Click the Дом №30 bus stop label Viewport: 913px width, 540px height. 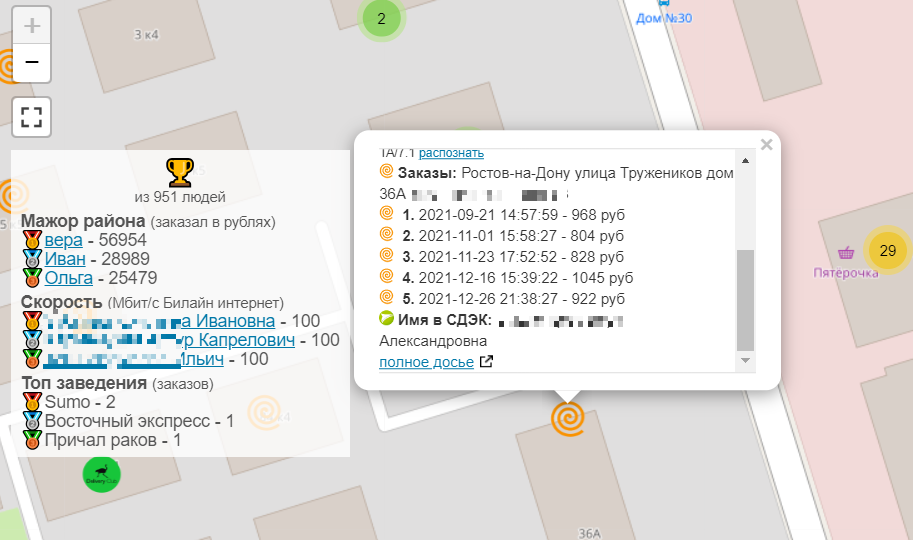tap(664, 18)
